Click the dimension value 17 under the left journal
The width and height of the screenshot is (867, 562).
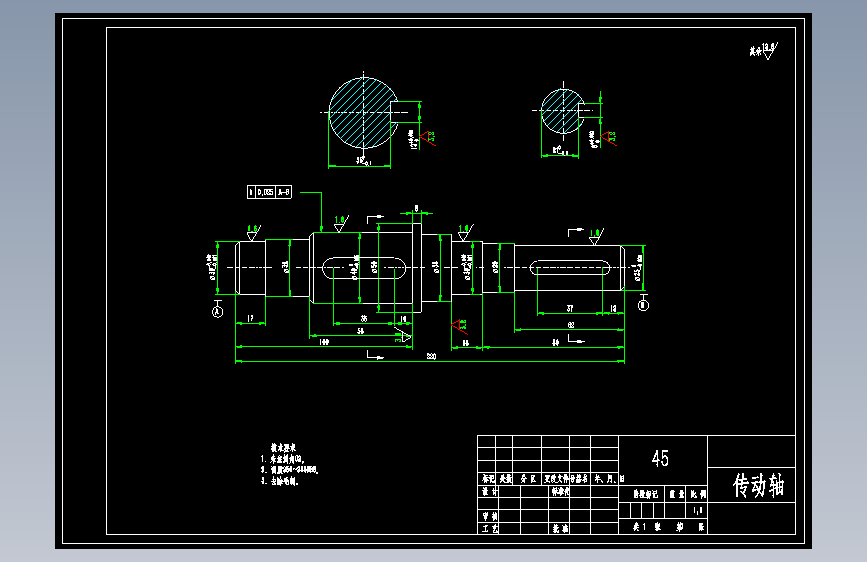coord(250,319)
